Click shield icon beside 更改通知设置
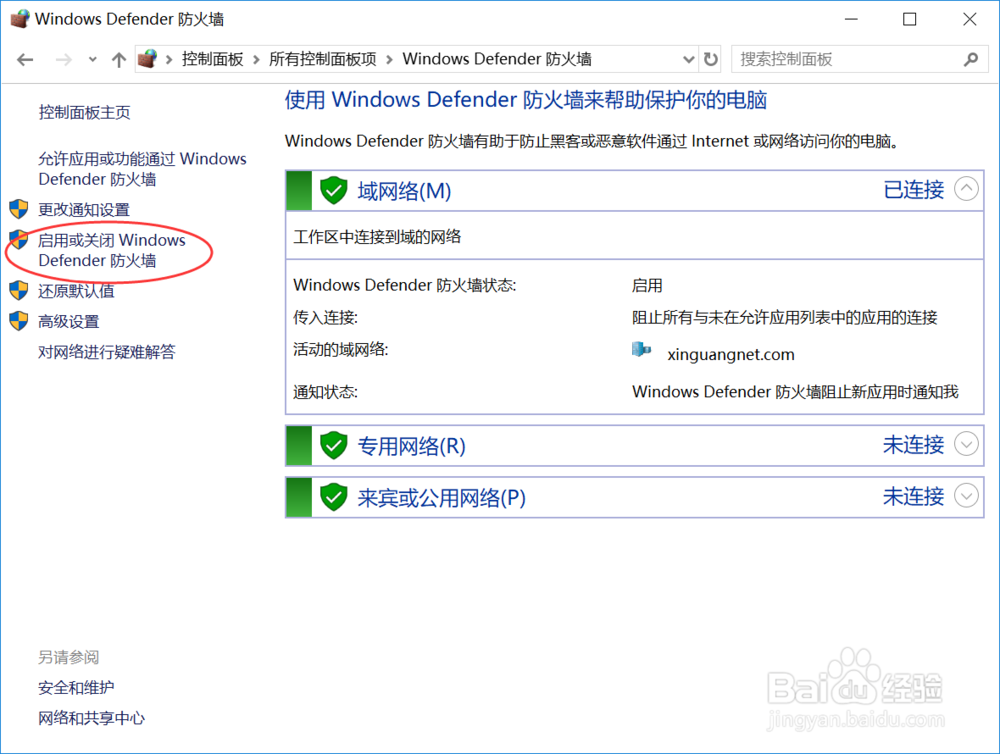The height and width of the screenshot is (754, 1000). click(19, 209)
